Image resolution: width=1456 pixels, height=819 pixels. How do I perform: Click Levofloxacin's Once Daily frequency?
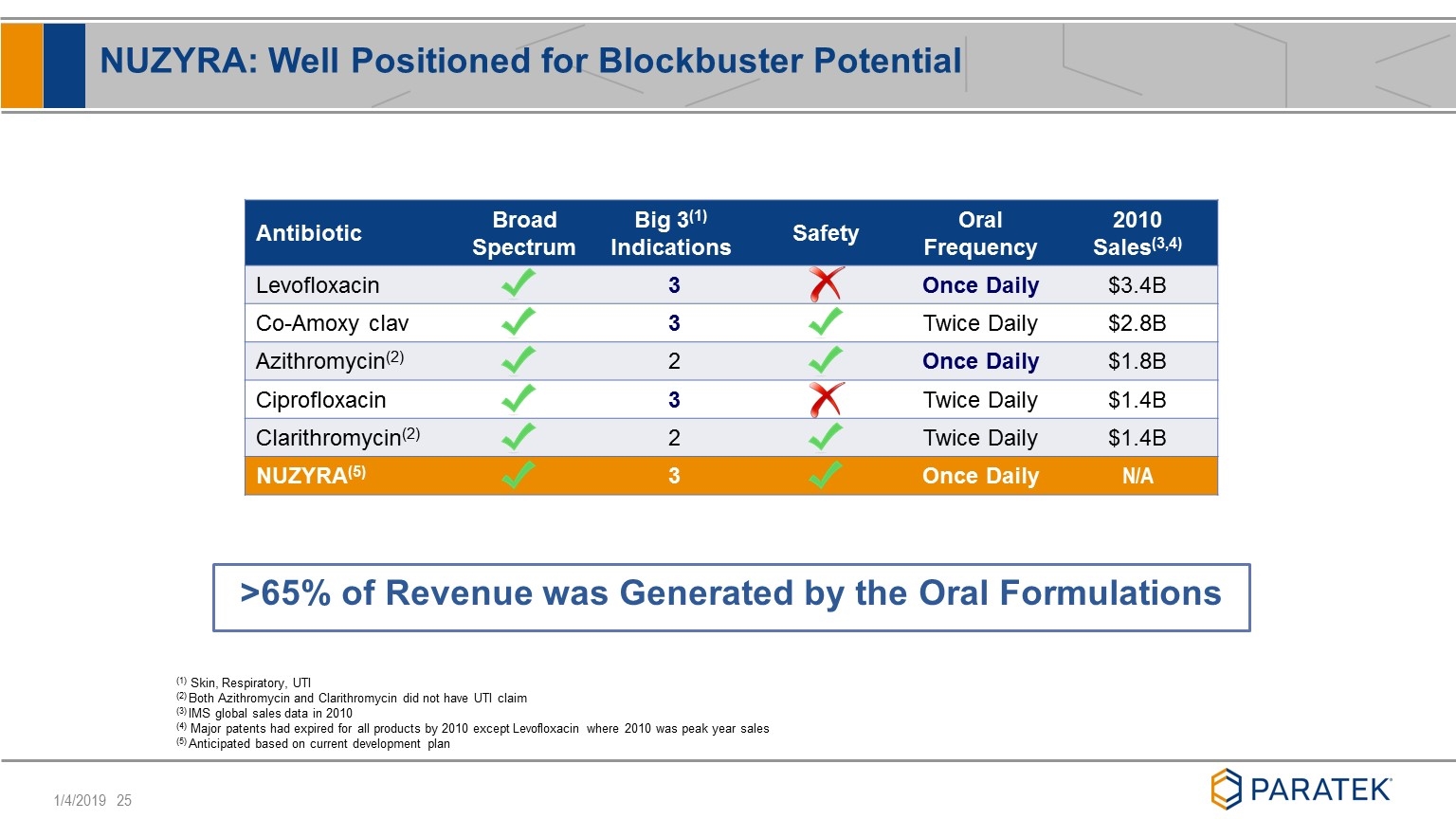pos(980,285)
